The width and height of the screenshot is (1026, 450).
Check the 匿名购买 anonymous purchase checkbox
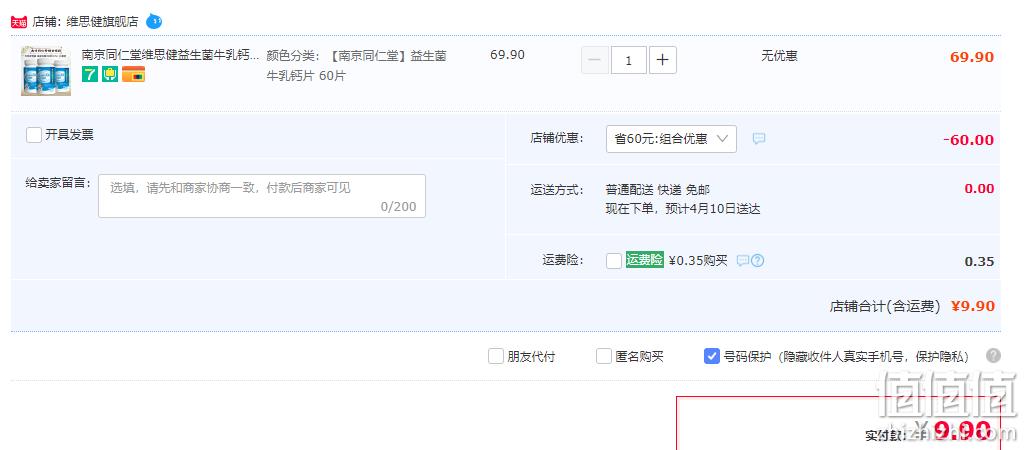click(604, 356)
